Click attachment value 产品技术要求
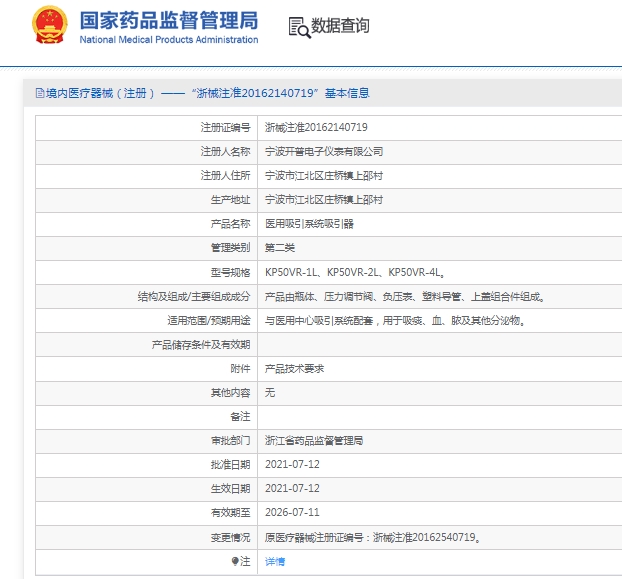Image resolution: width=622 pixels, height=579 pixels. tap(295, 368)
